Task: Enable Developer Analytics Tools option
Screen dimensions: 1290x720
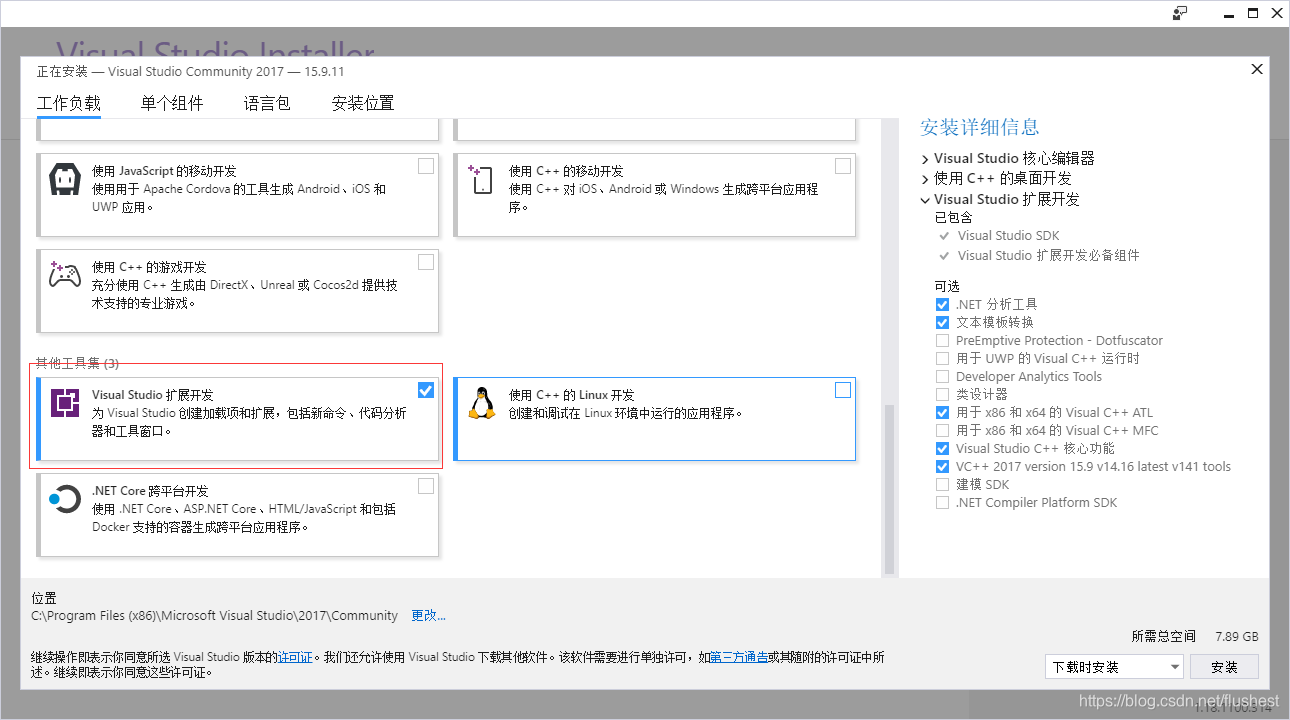Action: pyautogui.click(x=942, y=376)
